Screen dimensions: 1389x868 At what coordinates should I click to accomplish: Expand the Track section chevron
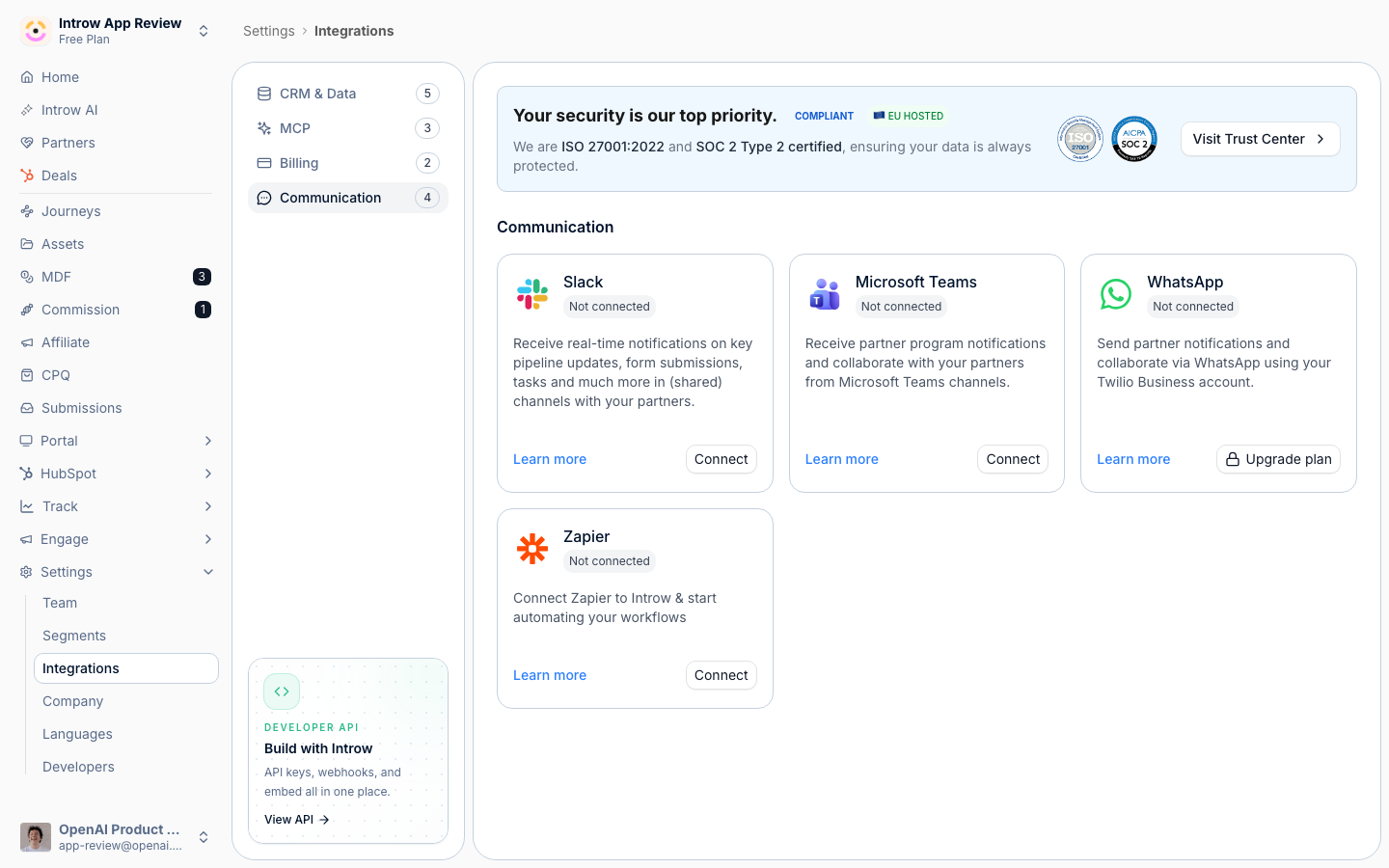(x=208, y=506)
